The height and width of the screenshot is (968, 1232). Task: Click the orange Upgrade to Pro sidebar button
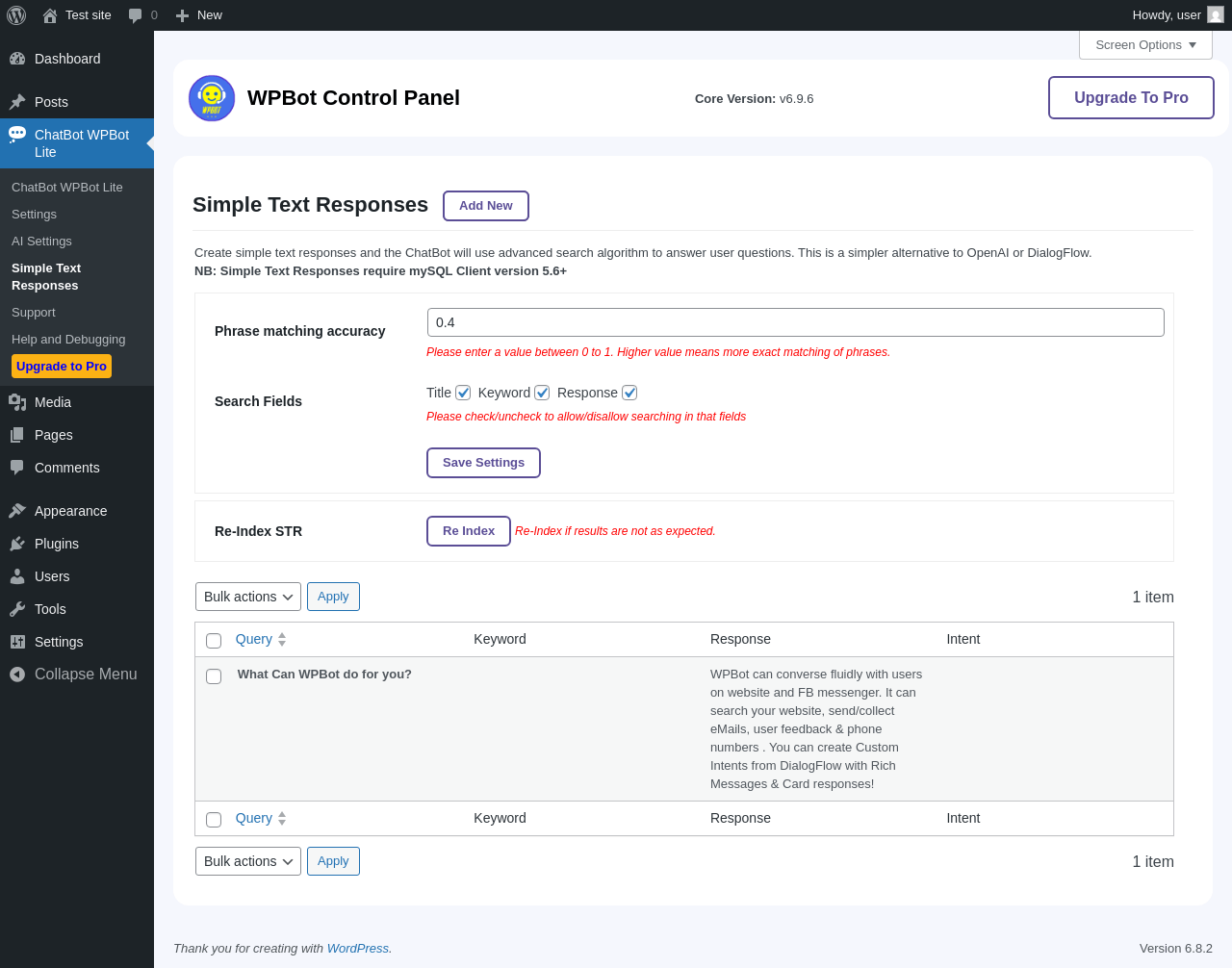coord(62,367)
